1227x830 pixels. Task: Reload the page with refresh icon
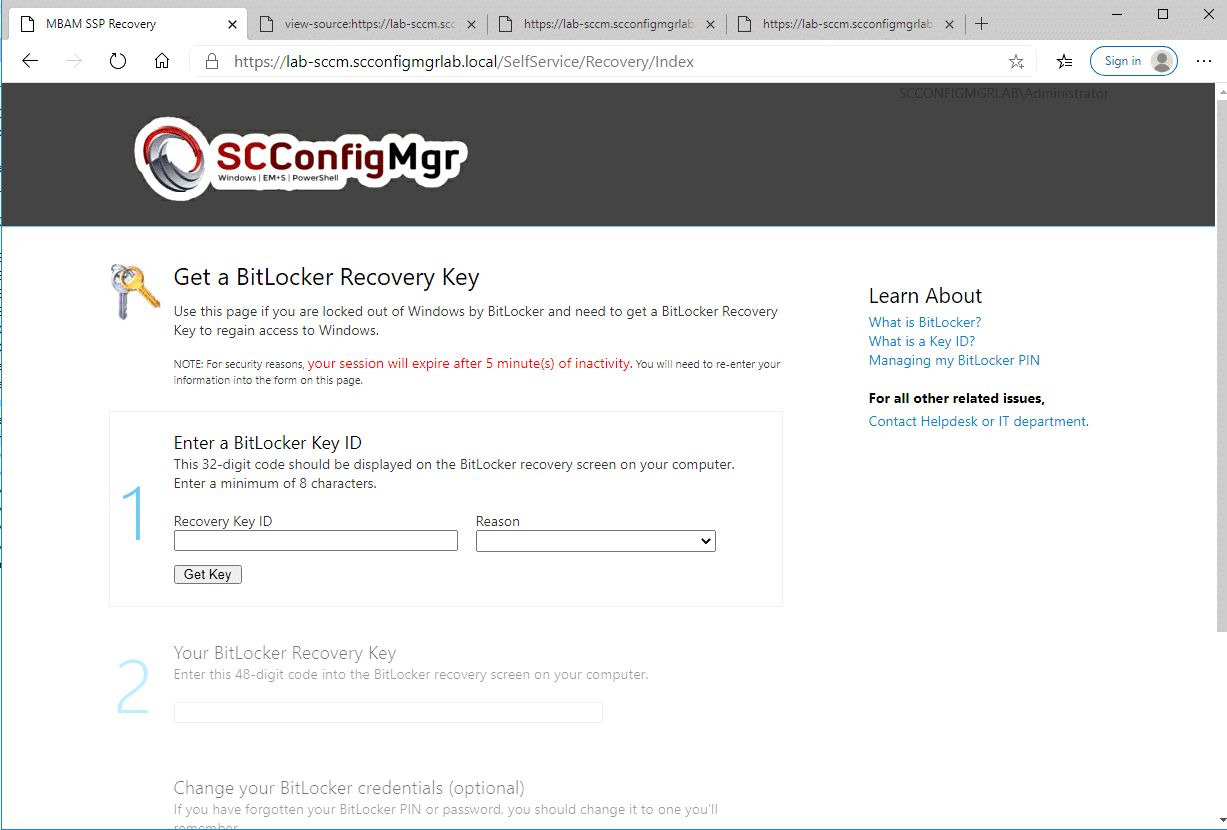click(118, 61)
